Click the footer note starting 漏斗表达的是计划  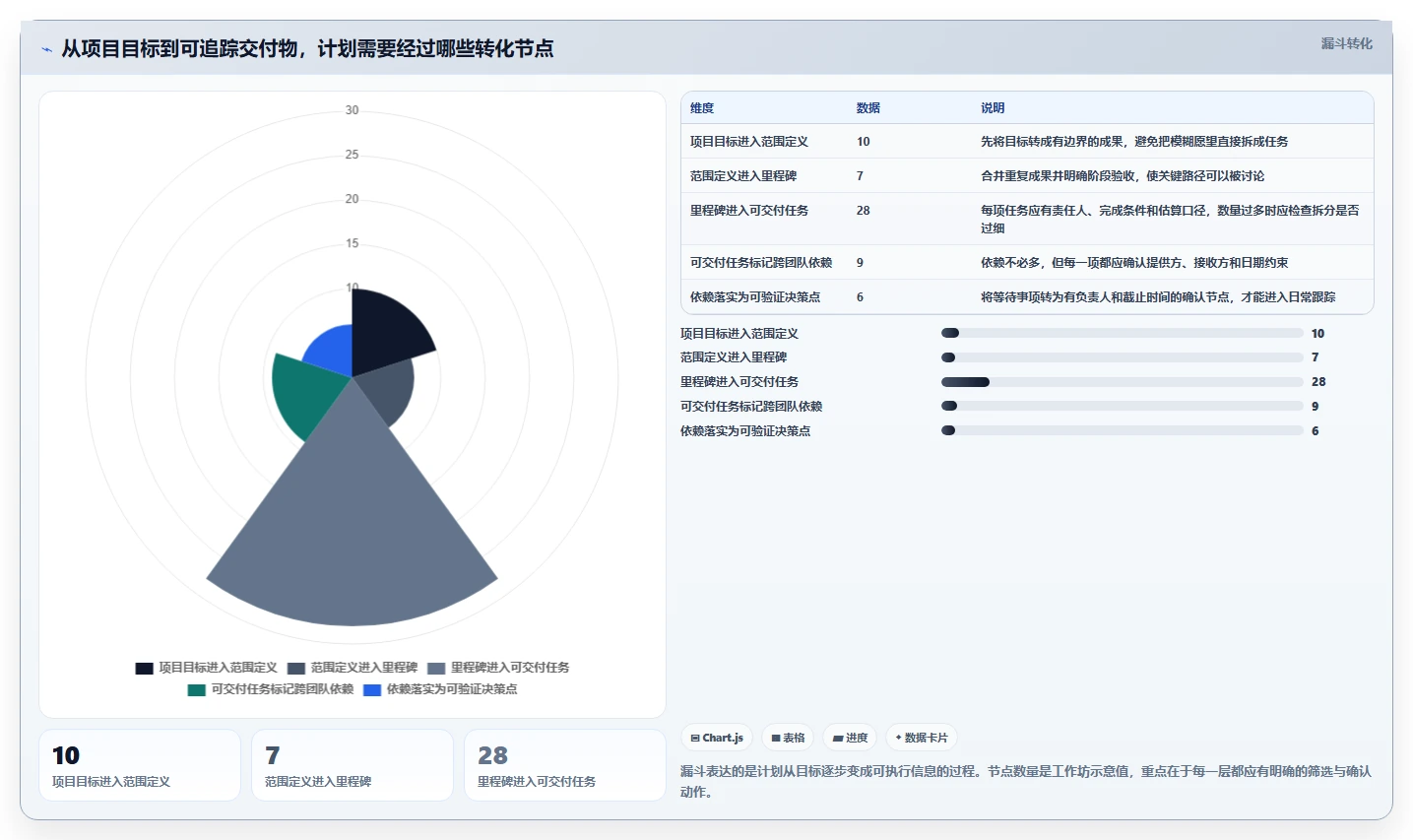coord(1026,782)
